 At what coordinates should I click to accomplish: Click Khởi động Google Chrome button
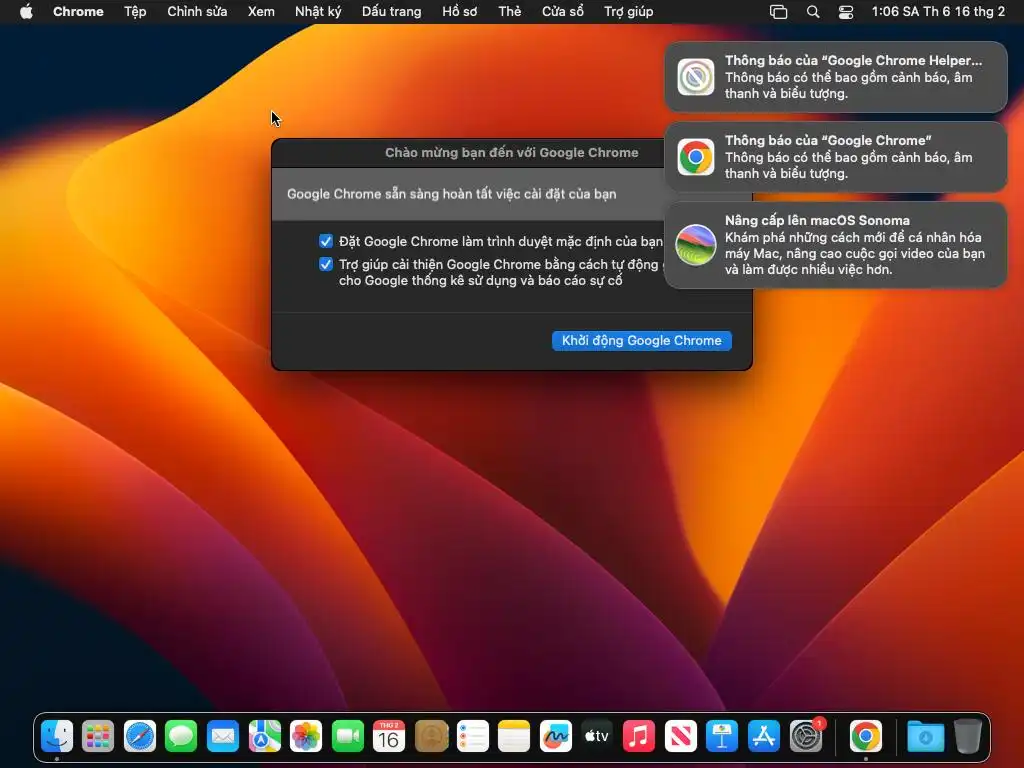[x=642, y=340]
